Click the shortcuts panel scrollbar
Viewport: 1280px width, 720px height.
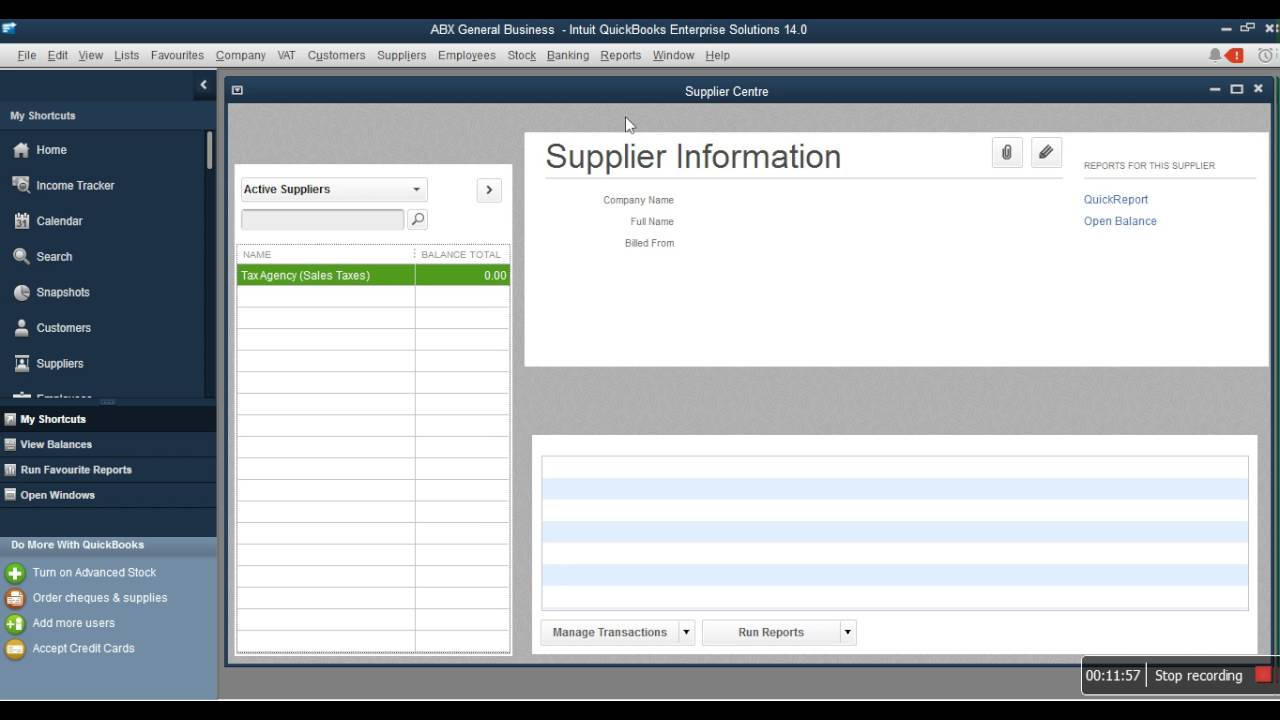point(209,150)
